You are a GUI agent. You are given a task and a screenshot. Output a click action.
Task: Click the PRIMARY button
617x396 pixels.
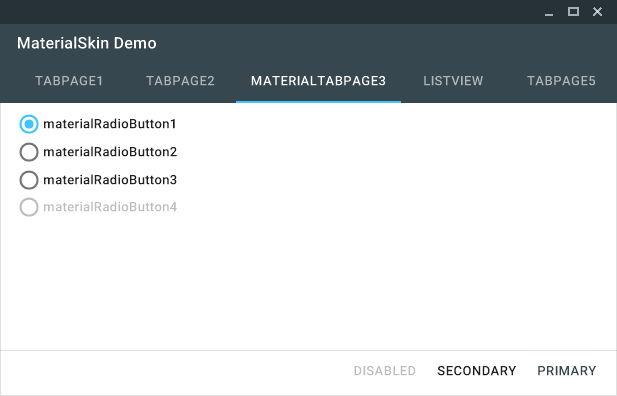click(x=567, y=371)
